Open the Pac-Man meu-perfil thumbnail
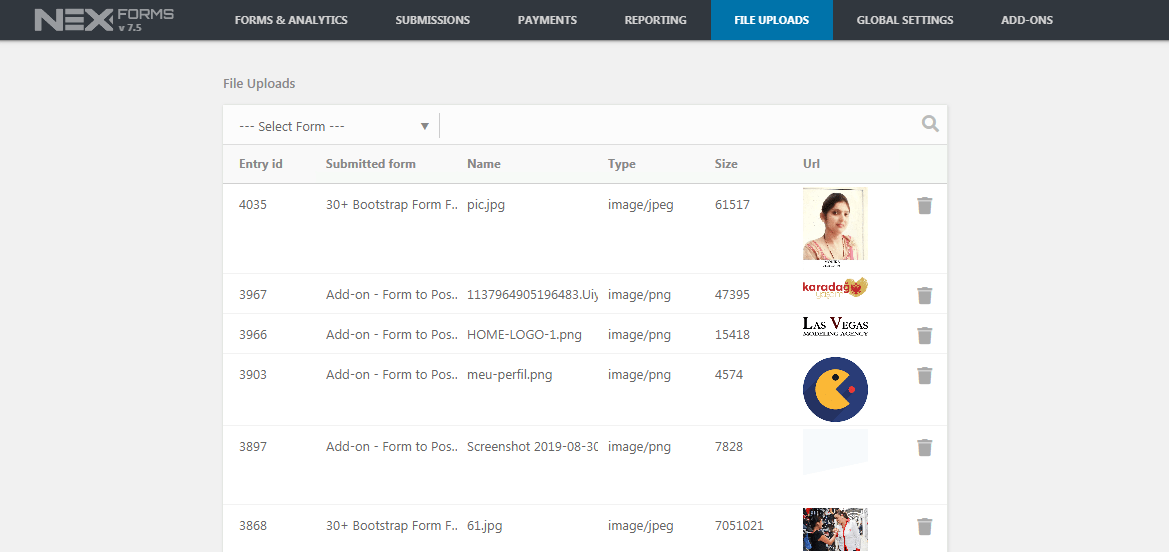The image size is (1169, 552). pyautogui.click(x=835, y=389)
